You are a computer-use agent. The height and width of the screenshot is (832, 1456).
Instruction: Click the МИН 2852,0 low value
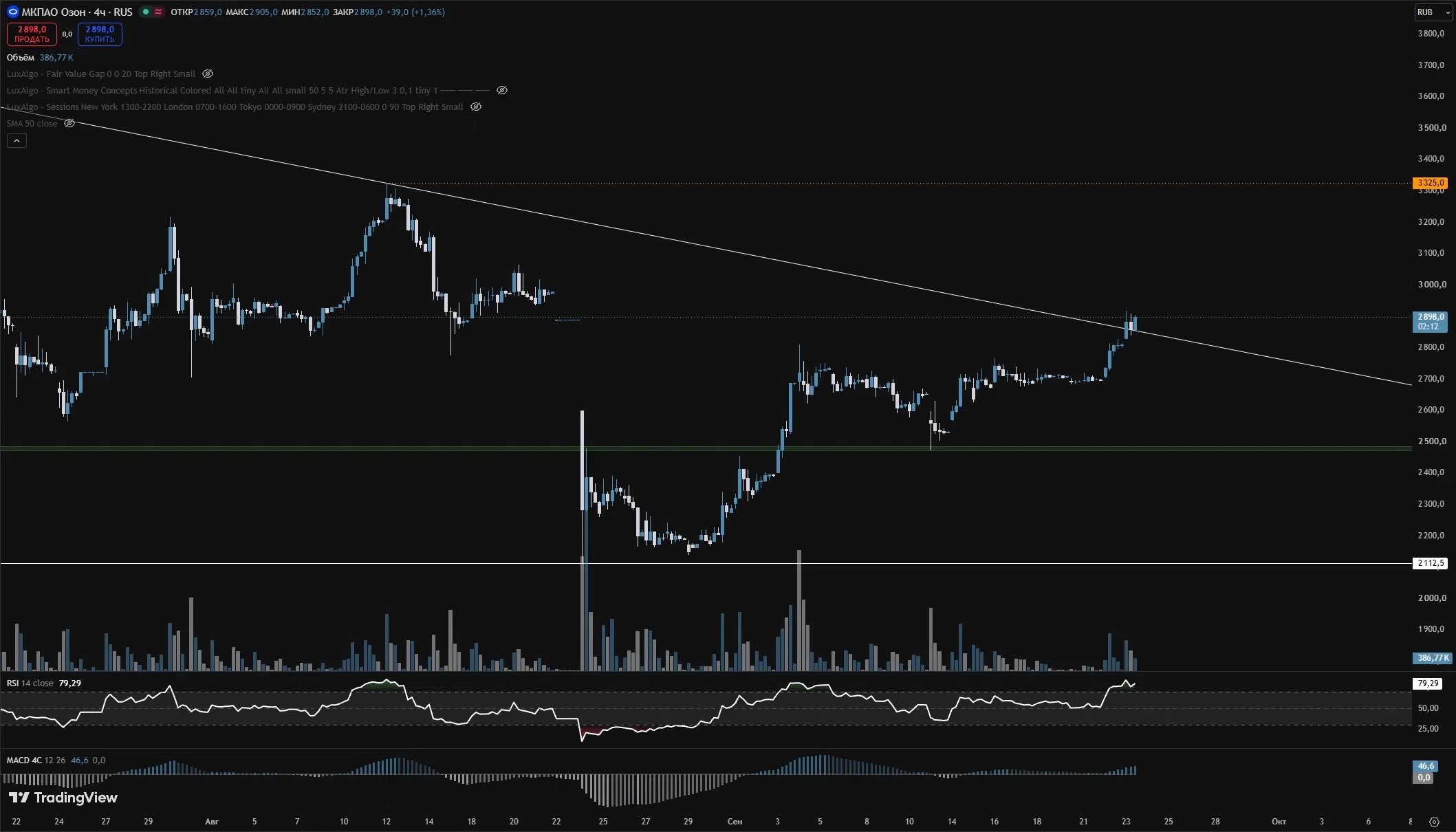[x=305, y=12]
